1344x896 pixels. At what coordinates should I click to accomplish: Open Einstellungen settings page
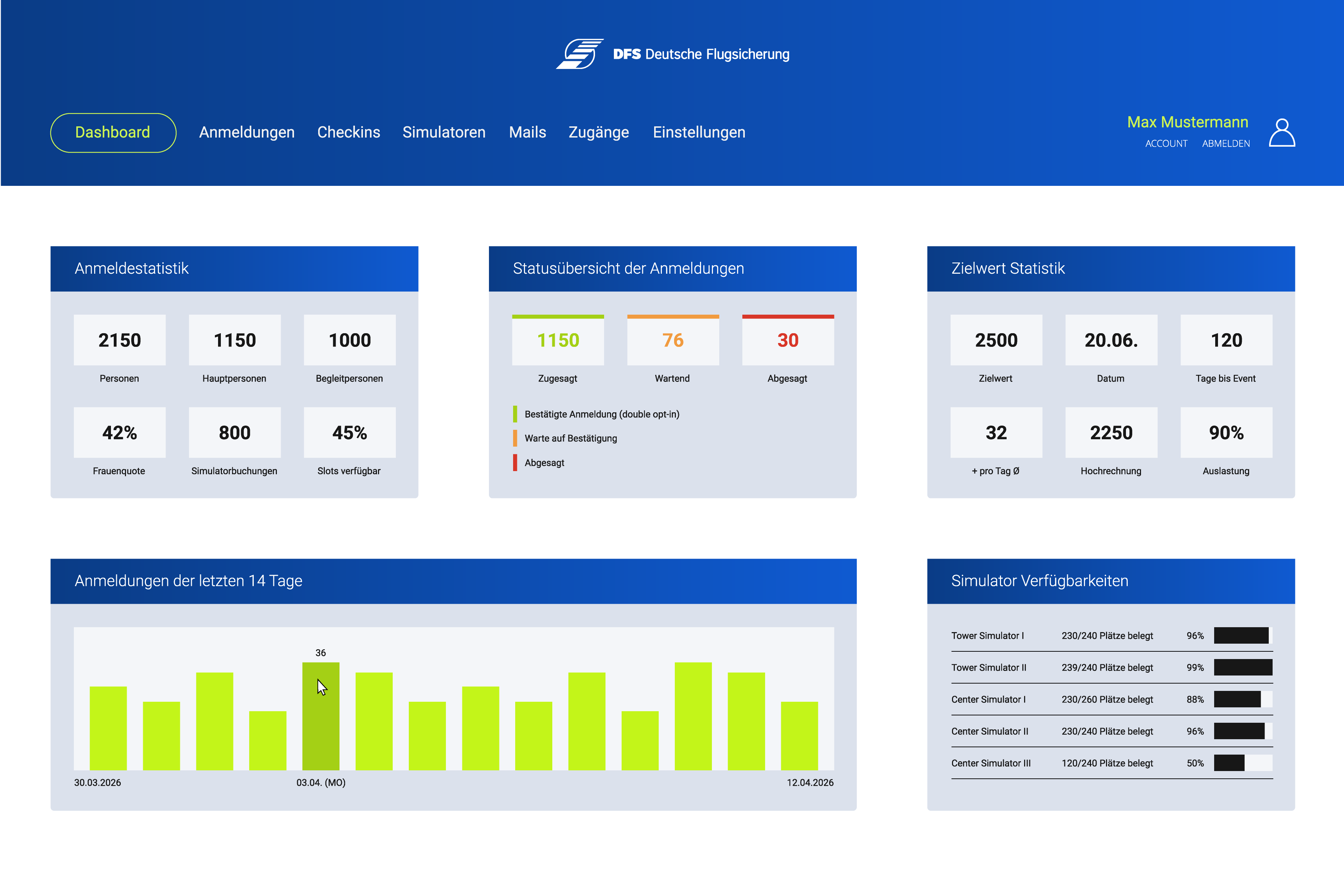point(699,133)
